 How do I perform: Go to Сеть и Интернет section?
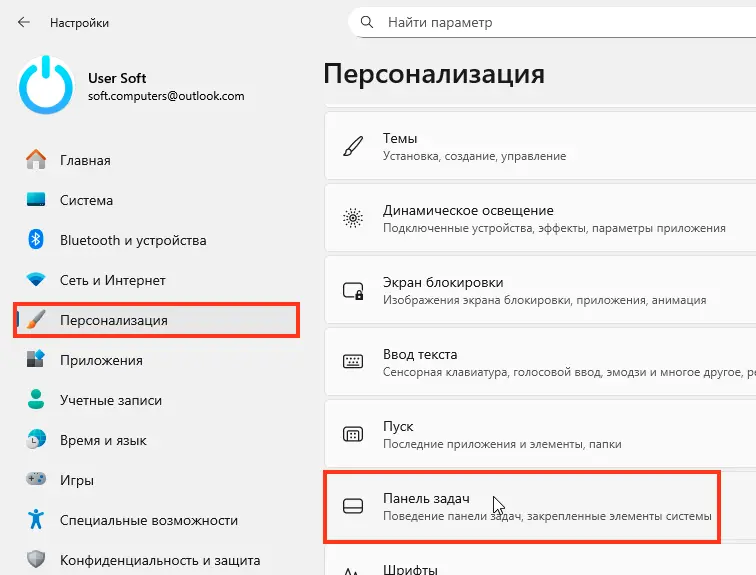point(112,280)
